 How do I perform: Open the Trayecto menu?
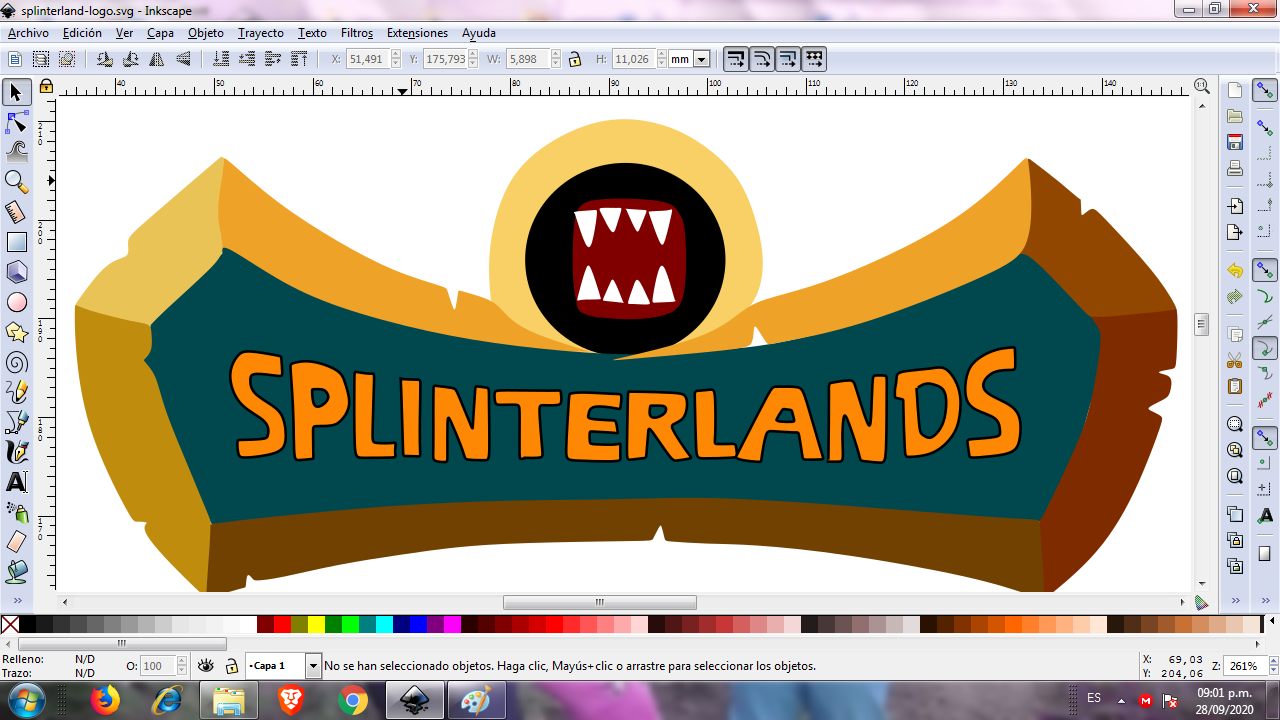(261, 33)
